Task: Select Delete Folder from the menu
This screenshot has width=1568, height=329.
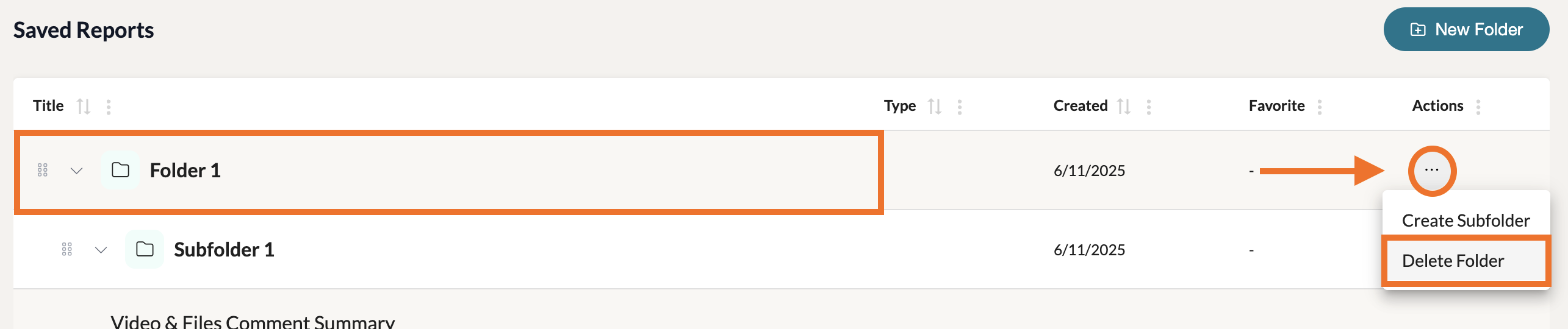Action: click(x=1453, y=261)
